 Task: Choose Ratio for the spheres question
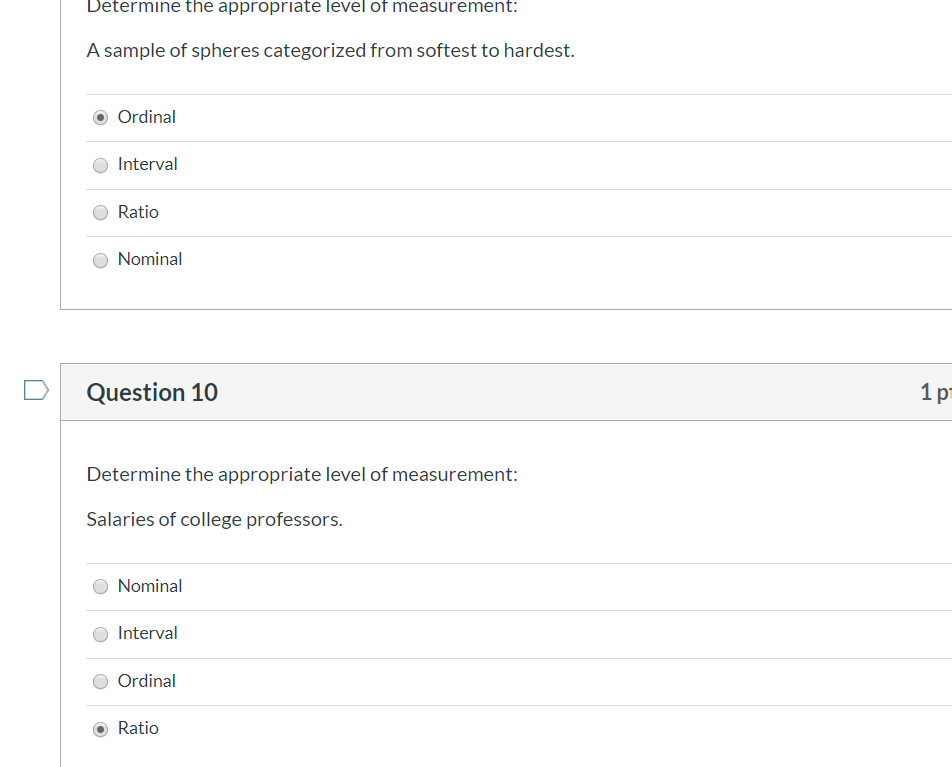point(100,212)
